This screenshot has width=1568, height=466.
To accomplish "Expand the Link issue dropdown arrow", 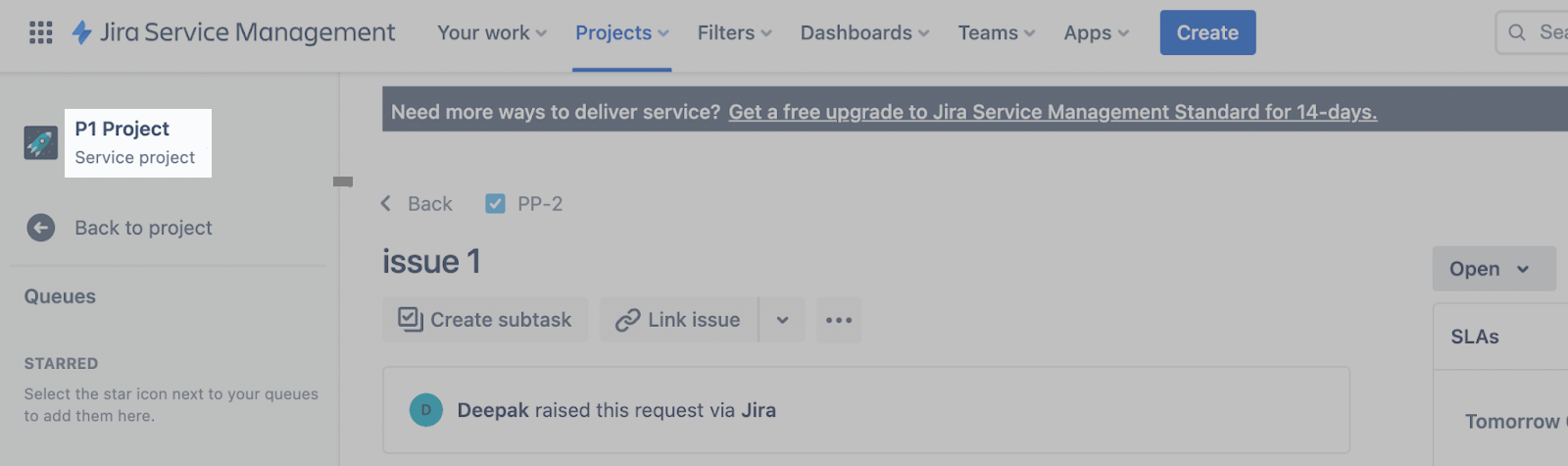I will coord(782,321).
